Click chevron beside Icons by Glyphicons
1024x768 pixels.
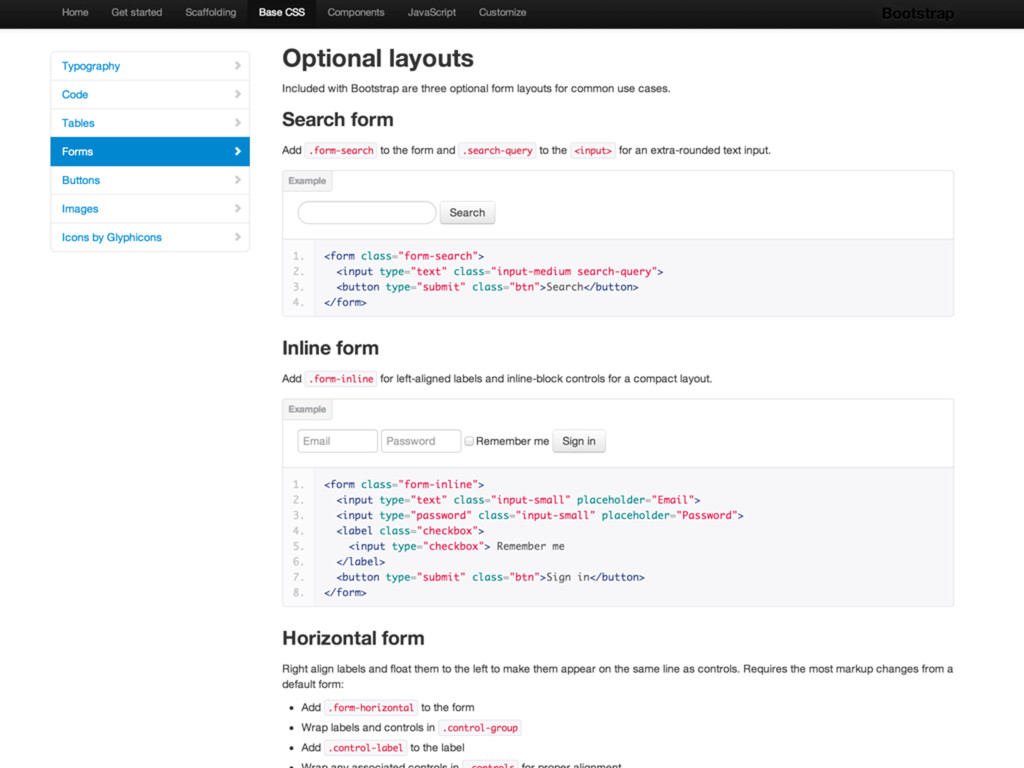238,237
